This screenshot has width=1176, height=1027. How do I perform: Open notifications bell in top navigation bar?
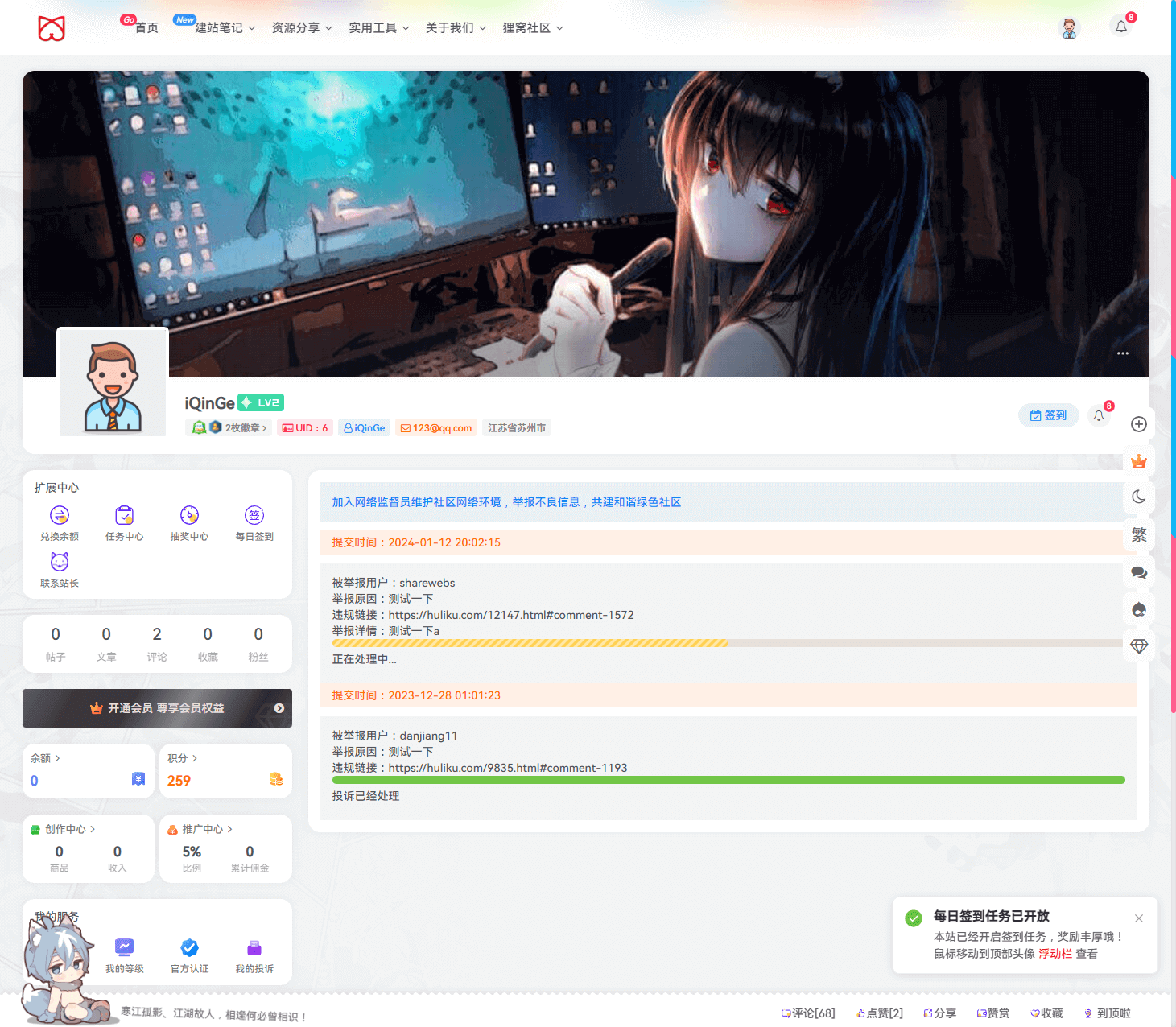pyautogui.click(x=1121, y=27)
